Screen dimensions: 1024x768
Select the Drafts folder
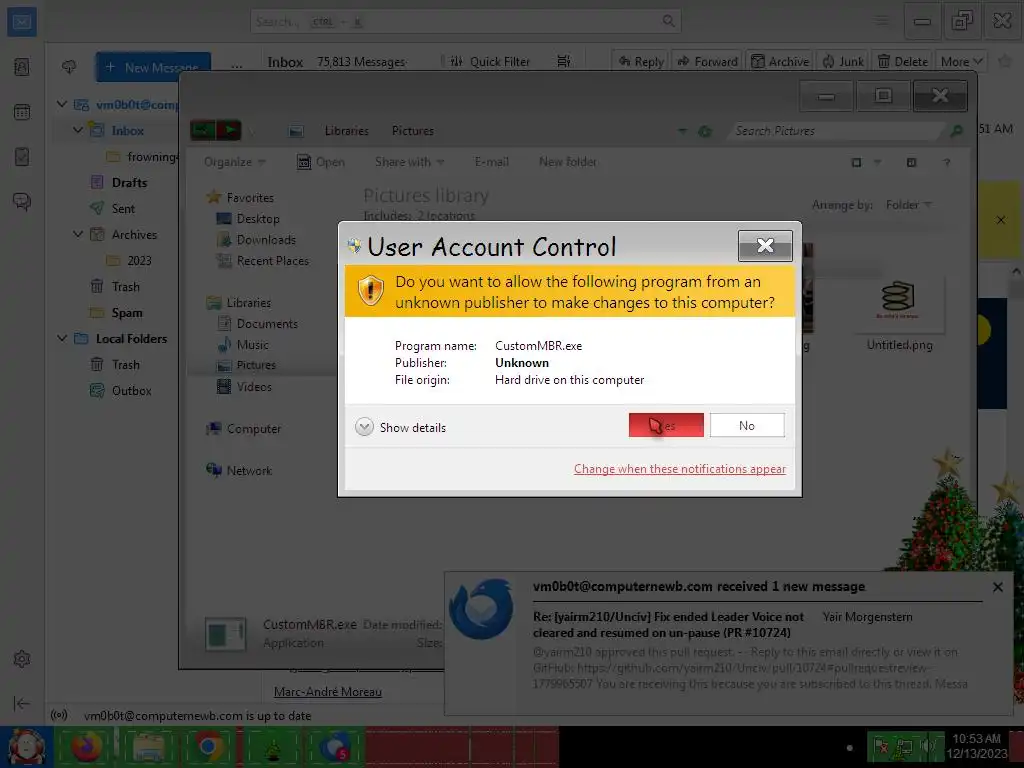(129, 182)
